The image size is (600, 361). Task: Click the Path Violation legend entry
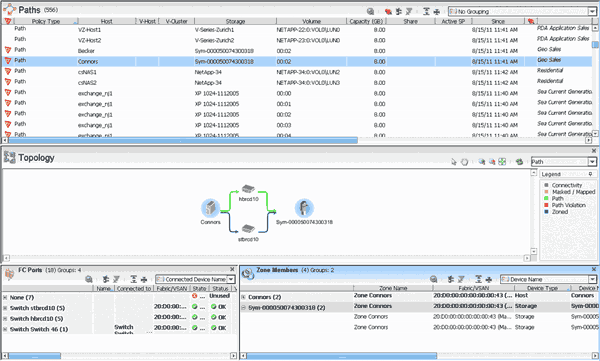coord(564,205)
